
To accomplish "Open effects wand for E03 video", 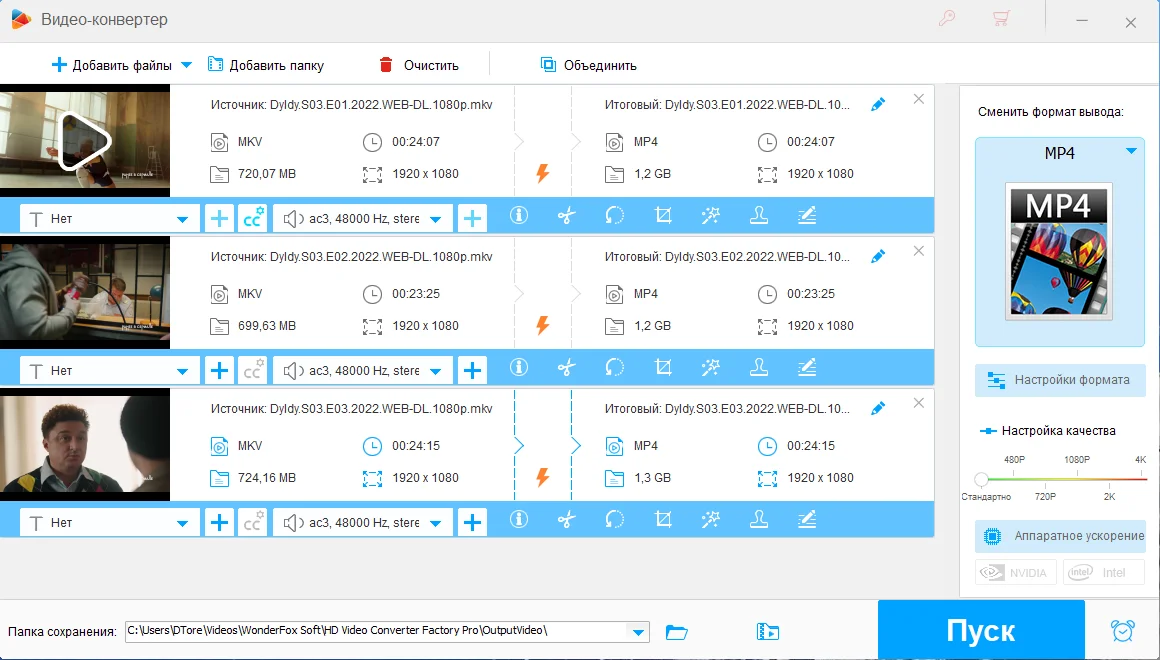I will point(711,519).
